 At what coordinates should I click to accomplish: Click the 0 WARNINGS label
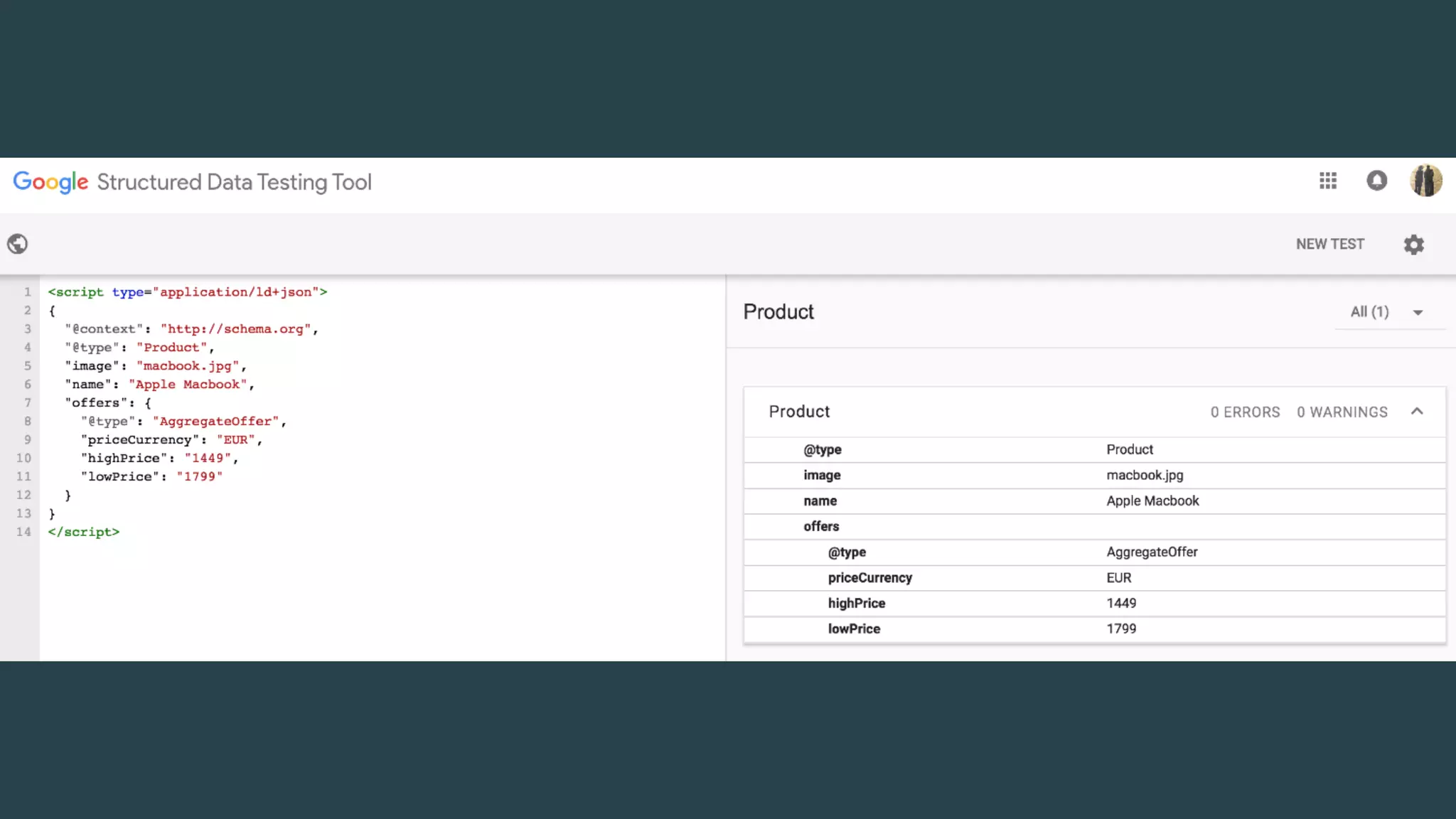coord(1342,412)
